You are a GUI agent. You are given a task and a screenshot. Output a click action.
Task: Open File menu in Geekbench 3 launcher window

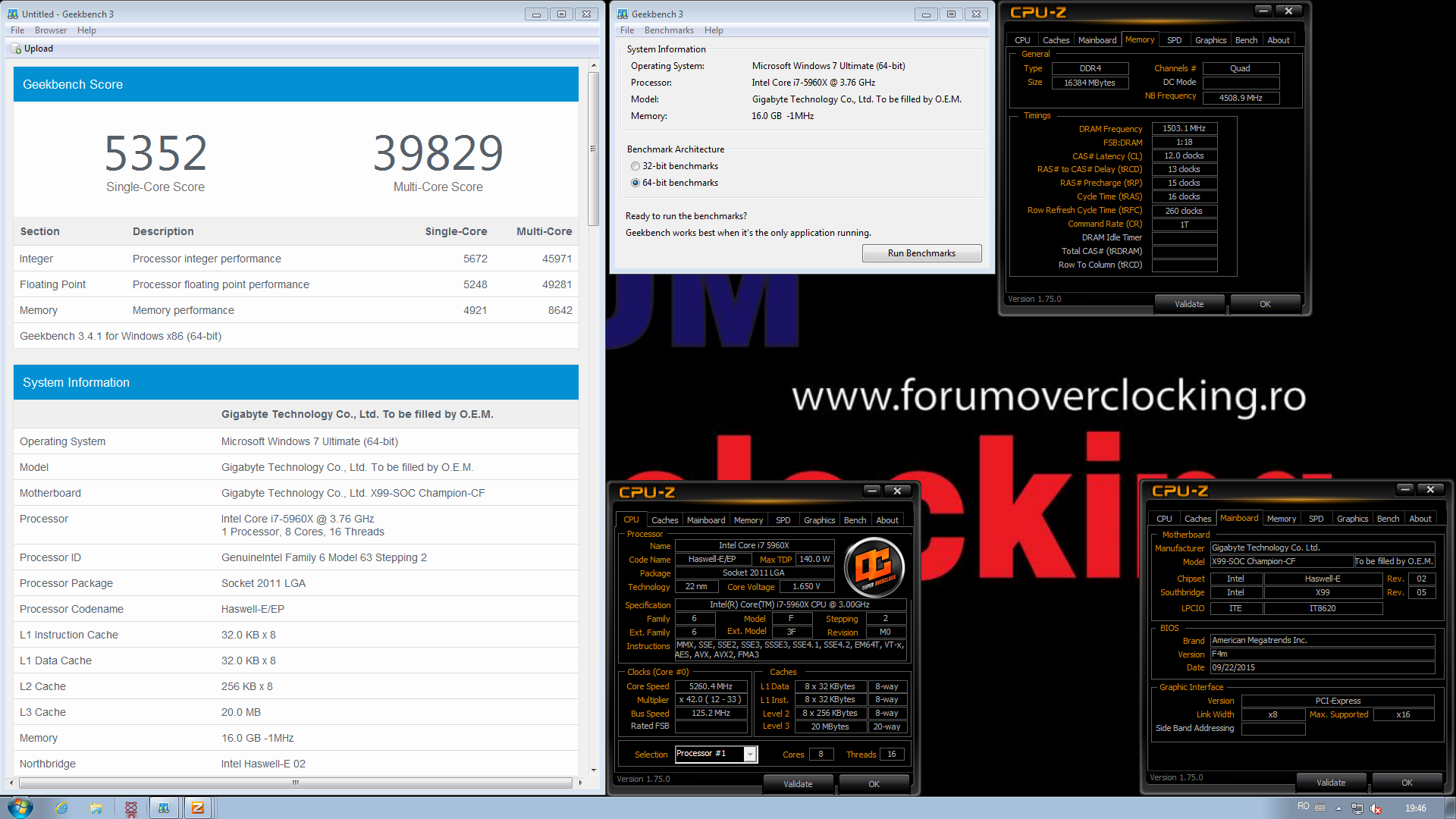[627, 30]
